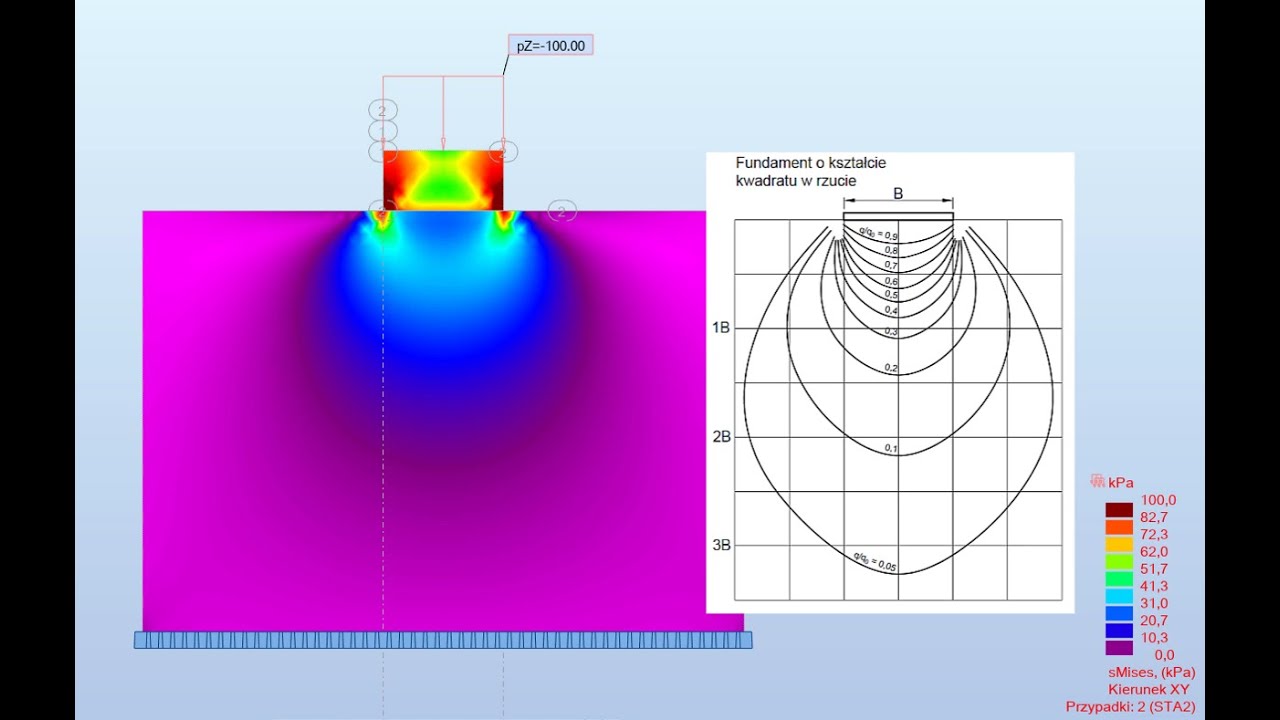Click the Kierunek XY legend line
The width and height of the screenshot is (1280, 720).
click(1151, 689)
